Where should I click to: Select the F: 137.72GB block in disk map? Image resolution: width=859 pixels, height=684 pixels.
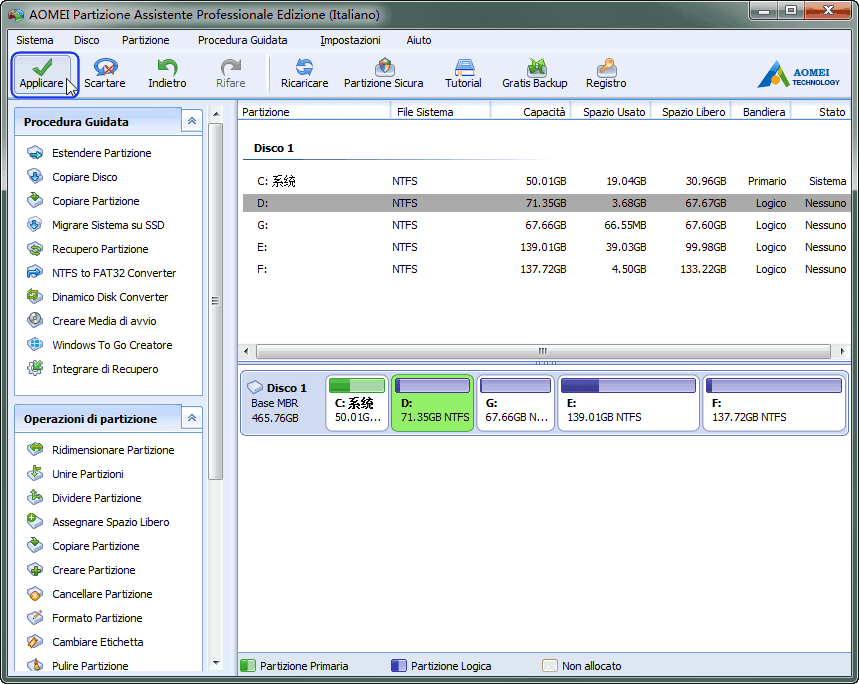tap(774, 403)
